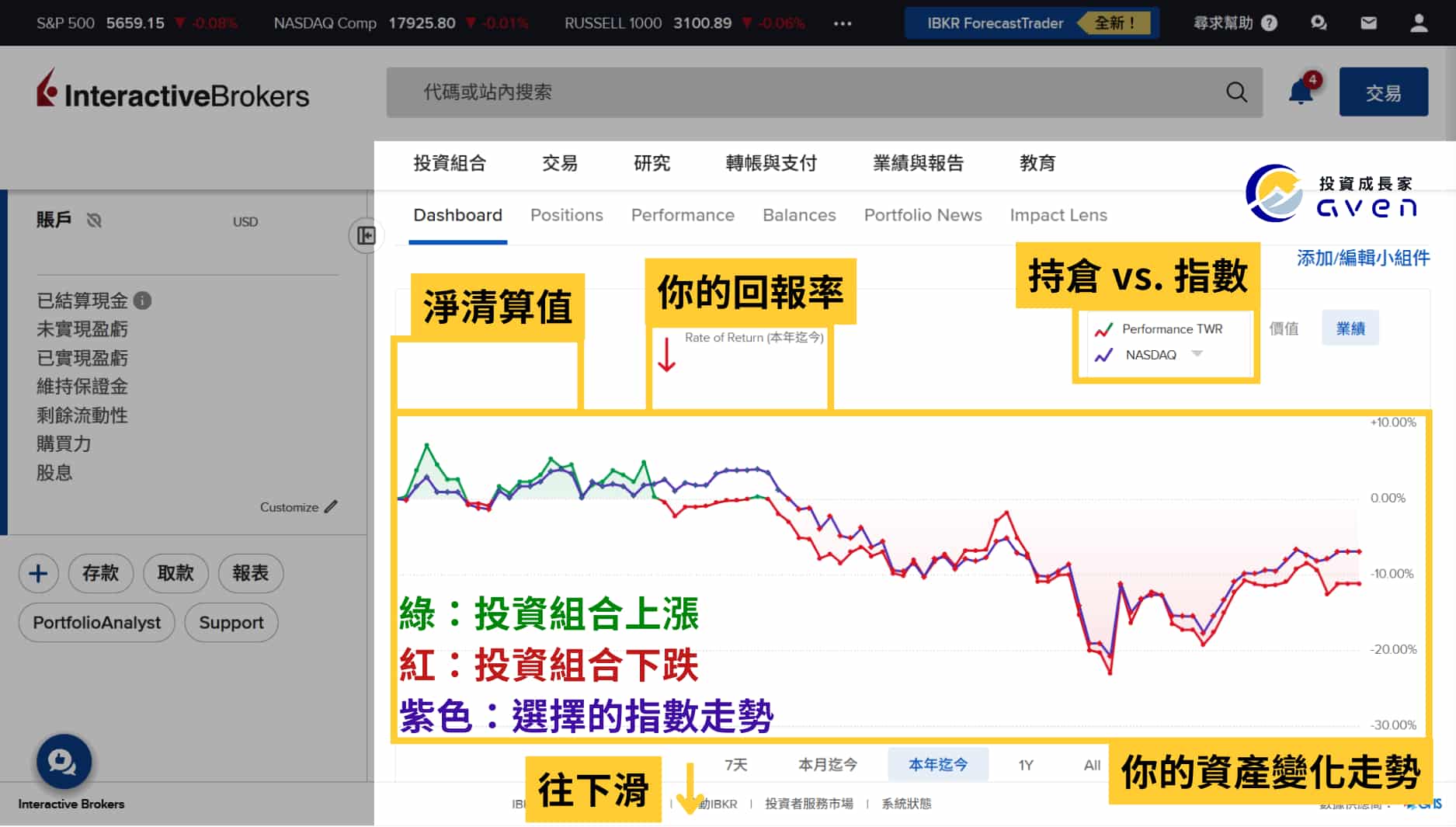1456x827 pixels.
Task: Click the 取款 withdraw button
Action: [x=175, y=574]
